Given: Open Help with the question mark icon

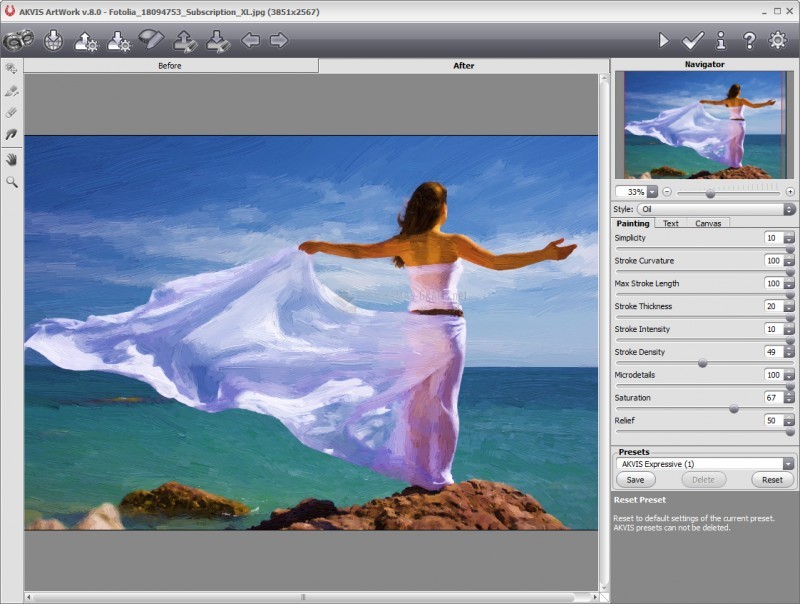Looking at the screenshot, I should click(749, 40).
